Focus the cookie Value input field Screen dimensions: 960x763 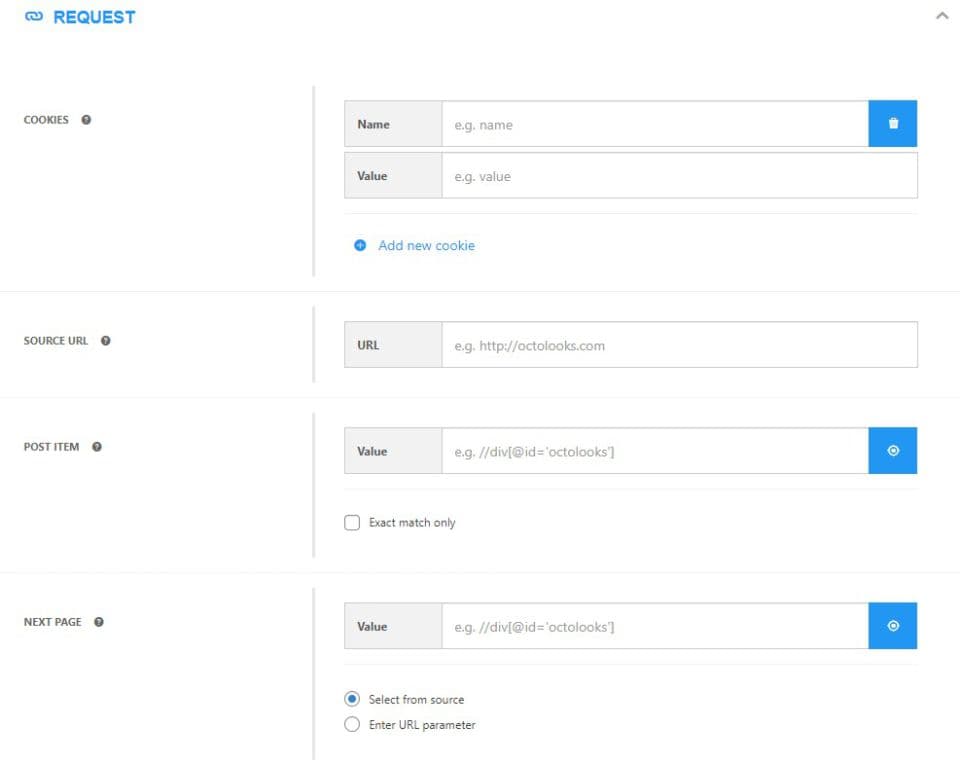click(680, 176)
